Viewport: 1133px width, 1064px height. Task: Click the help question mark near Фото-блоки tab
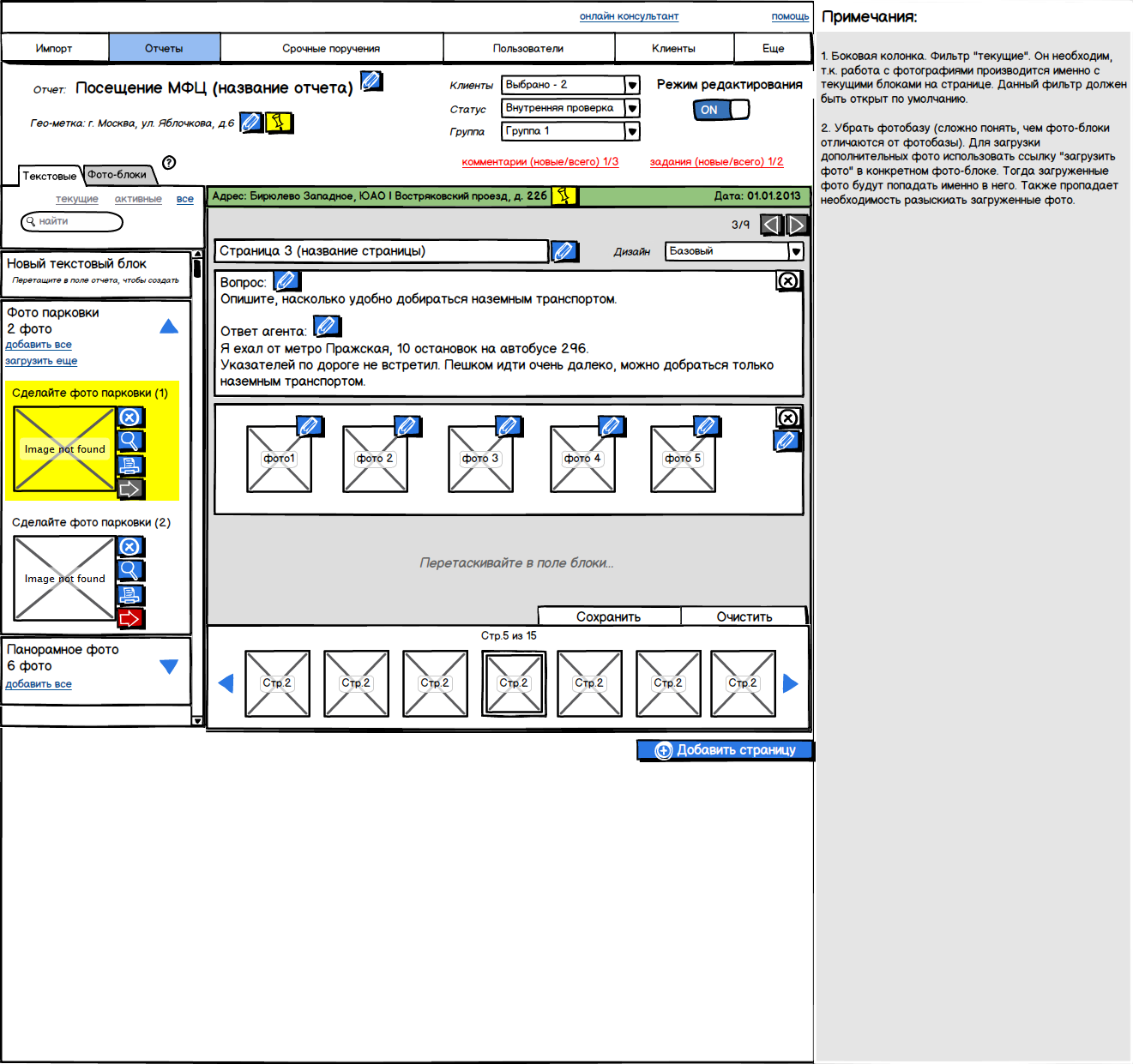click(169, 163)
